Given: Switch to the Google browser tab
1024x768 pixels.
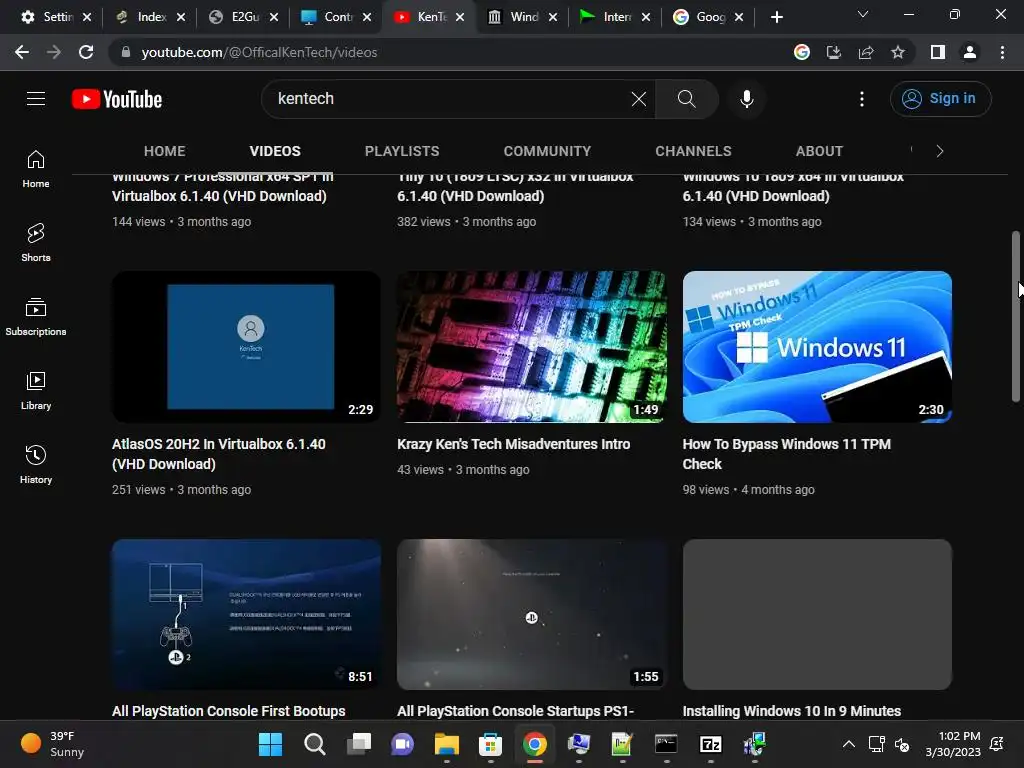Looking at the screenshot, I should coord(701,17).
